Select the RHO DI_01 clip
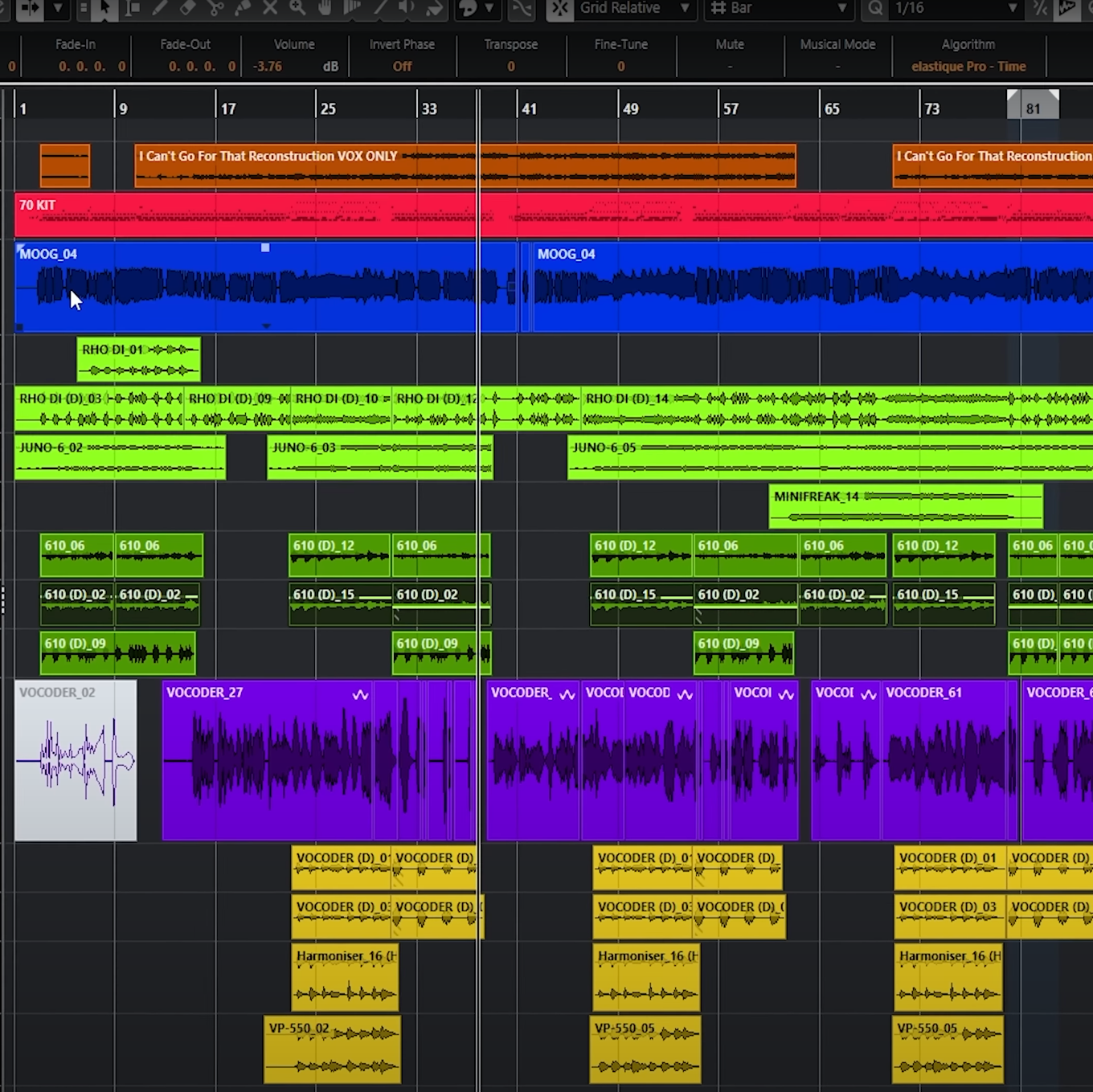The width and height of the screenshot is (1093, 1092). [138, 359]
